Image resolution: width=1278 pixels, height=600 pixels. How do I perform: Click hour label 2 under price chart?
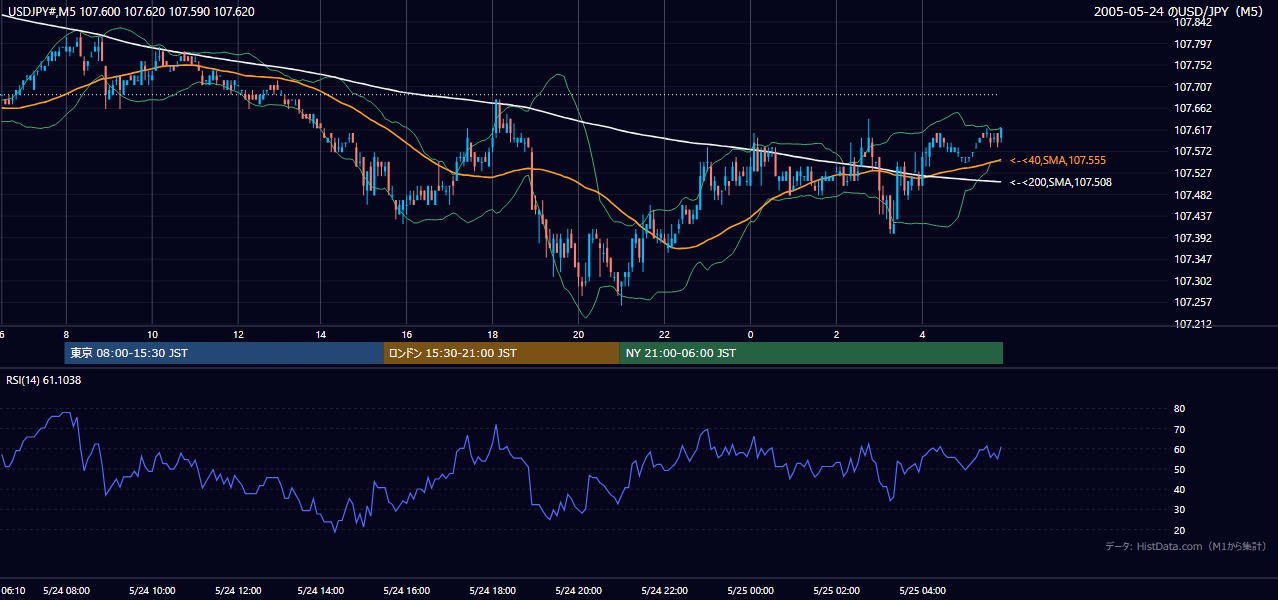(x=836, y=334)
